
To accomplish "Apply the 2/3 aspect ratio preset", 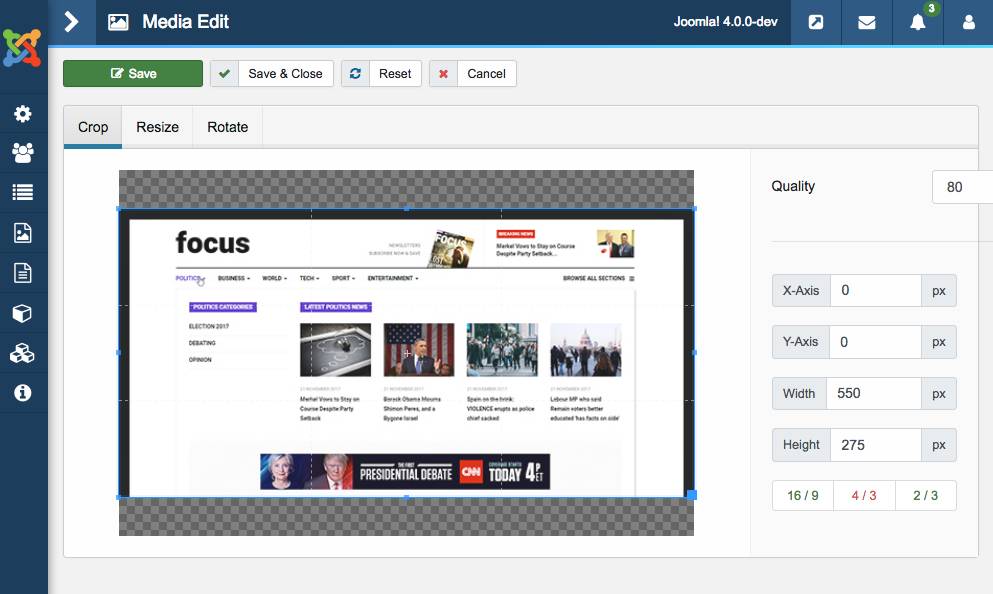I will (x=925, y=495).
